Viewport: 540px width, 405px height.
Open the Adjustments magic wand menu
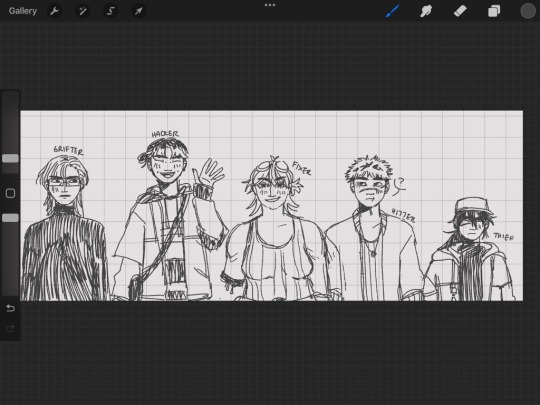point(83,11)
